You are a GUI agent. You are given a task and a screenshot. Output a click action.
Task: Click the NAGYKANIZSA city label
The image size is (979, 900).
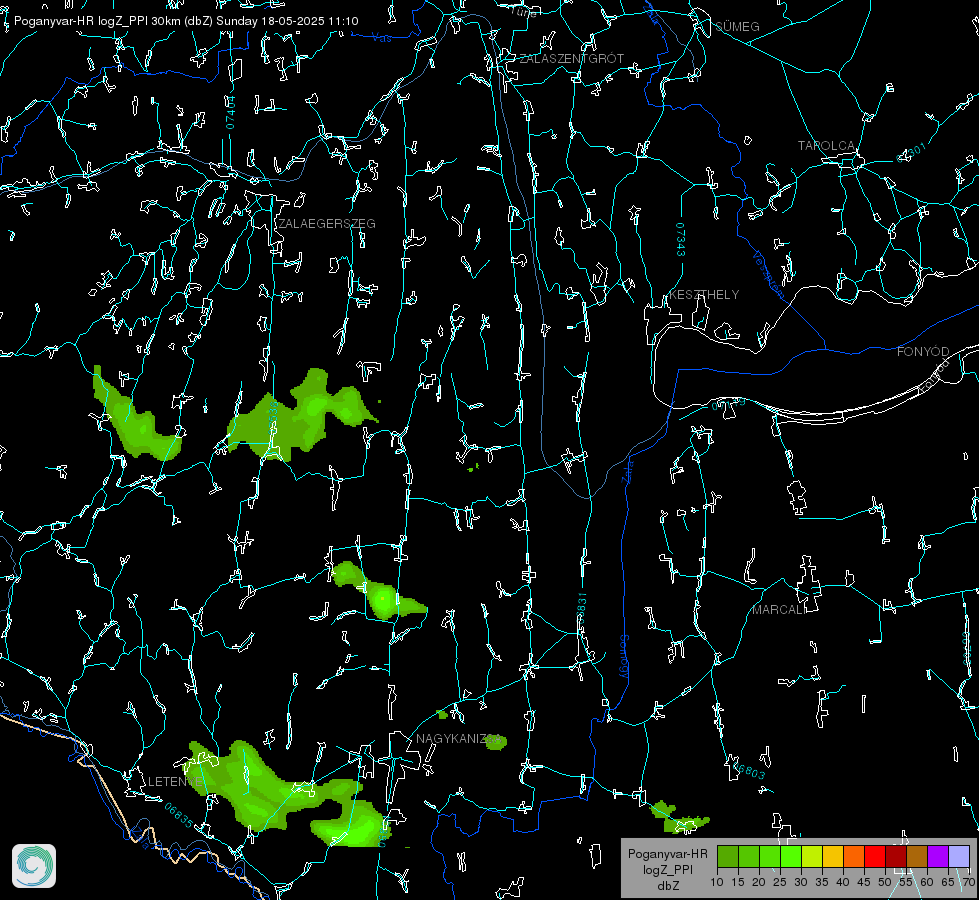[x=459, y=739]
